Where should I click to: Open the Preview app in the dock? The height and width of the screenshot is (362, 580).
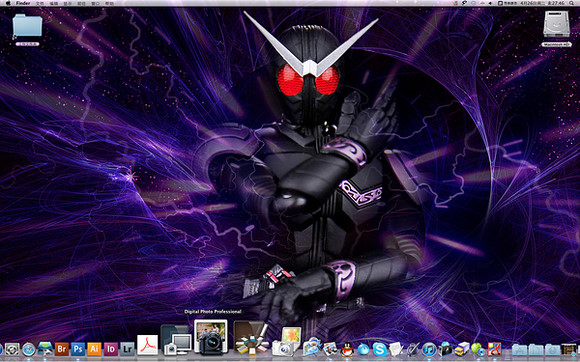(312, 347)
